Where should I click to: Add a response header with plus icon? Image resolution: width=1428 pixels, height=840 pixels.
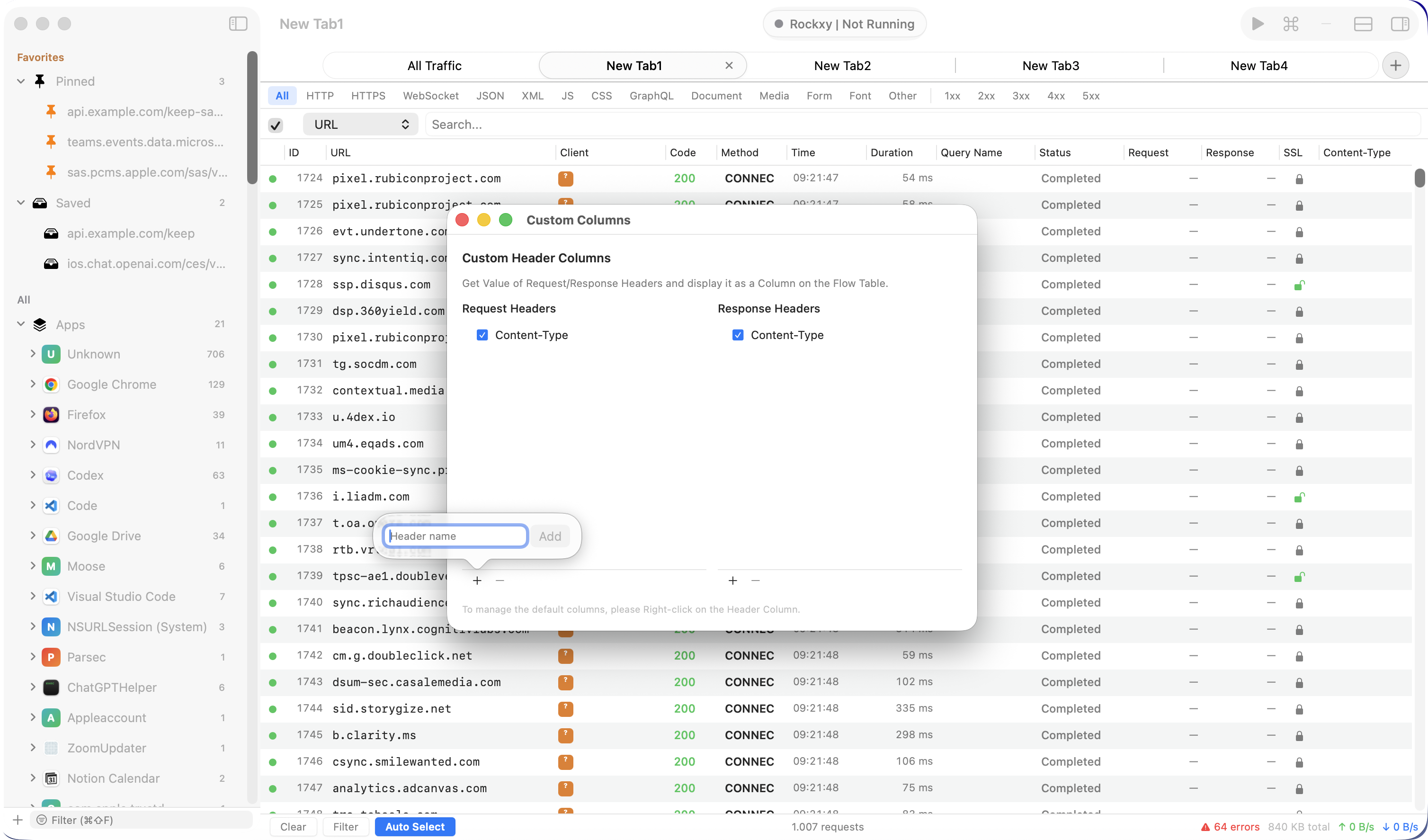click(732, 581)
